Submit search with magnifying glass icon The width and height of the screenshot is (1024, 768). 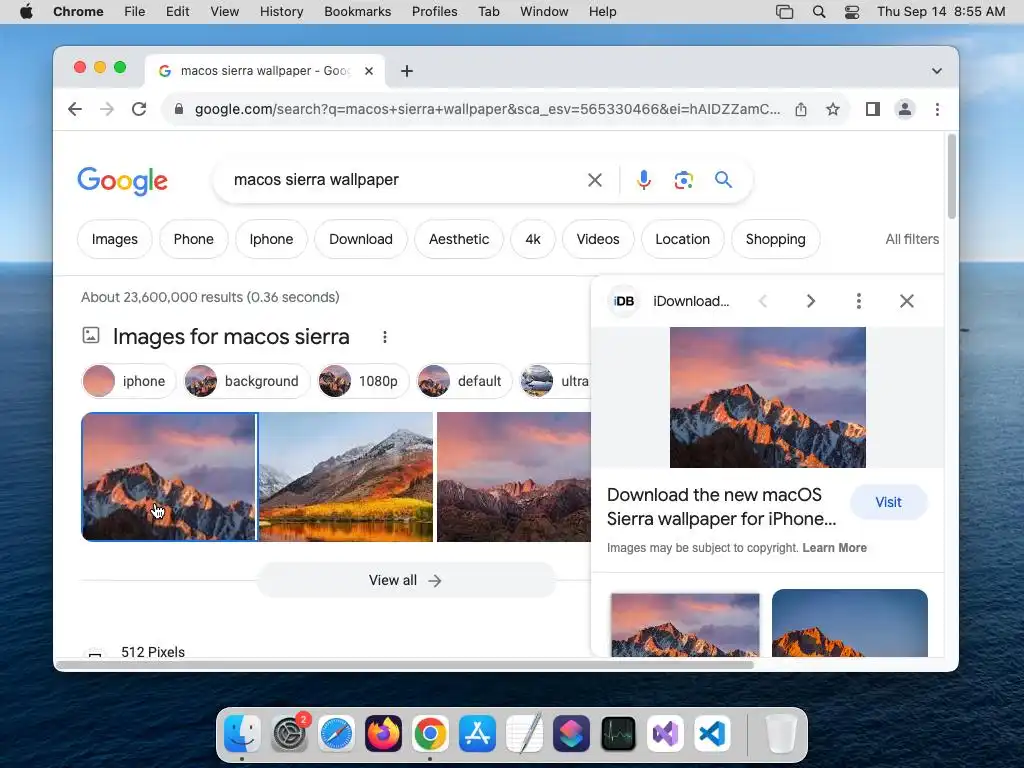[723, 180]
